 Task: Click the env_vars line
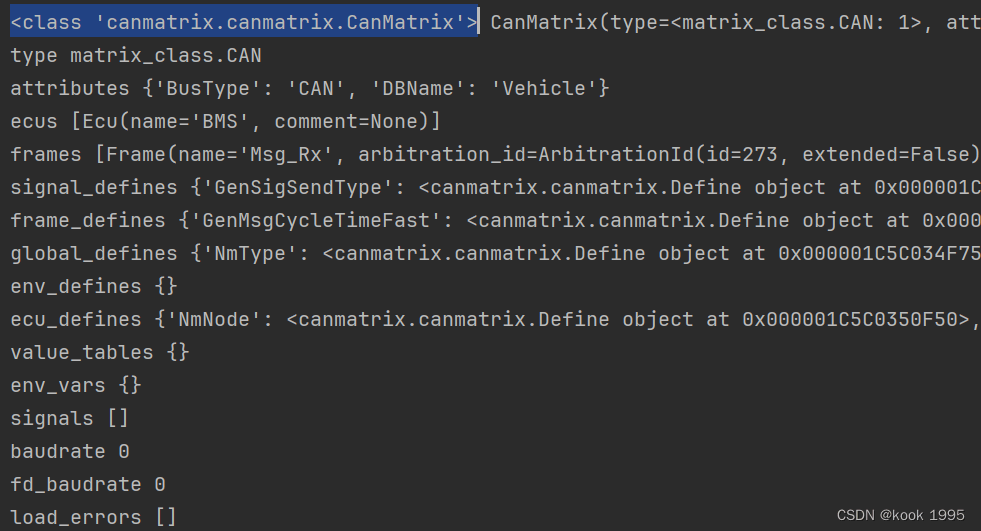click(x=76, y=385)
